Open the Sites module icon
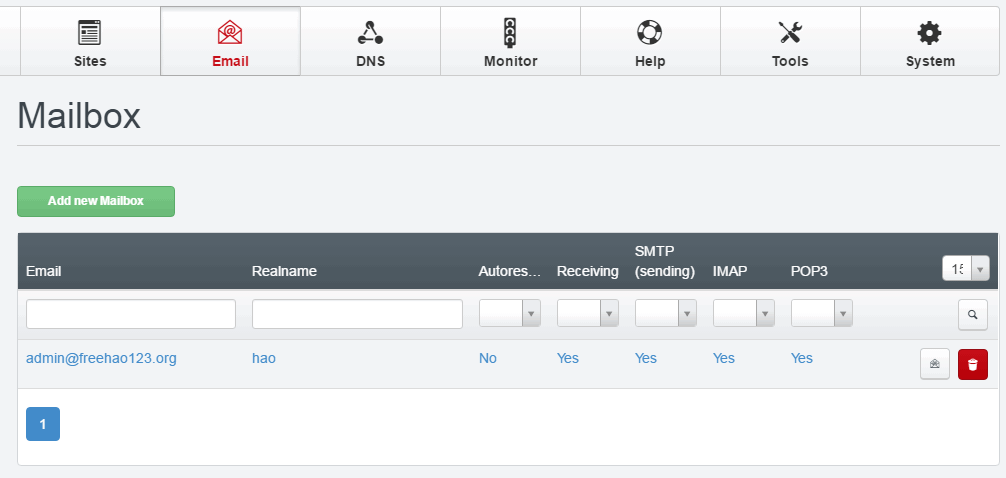This screenshot has height=478, width=1006. coord(90,34)
